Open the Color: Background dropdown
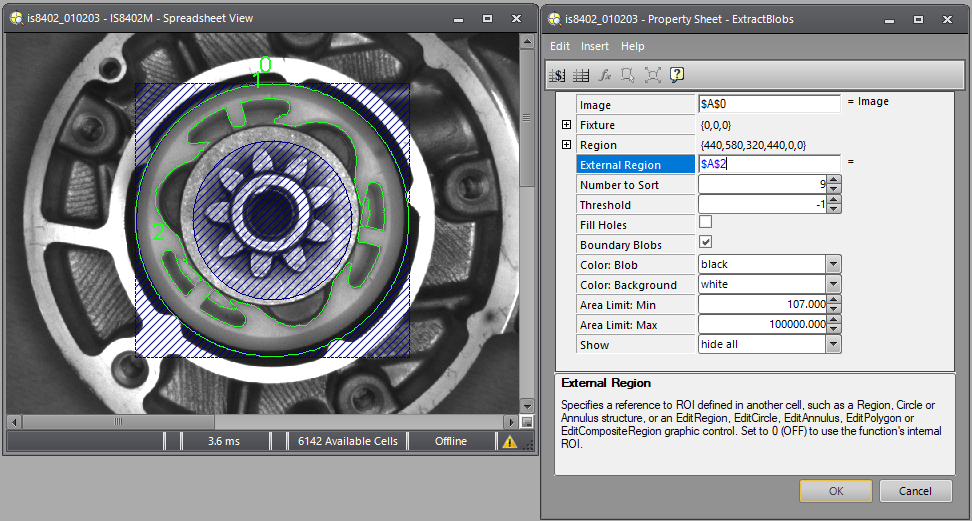The image size is (972, 521). [x=832, y=284]
